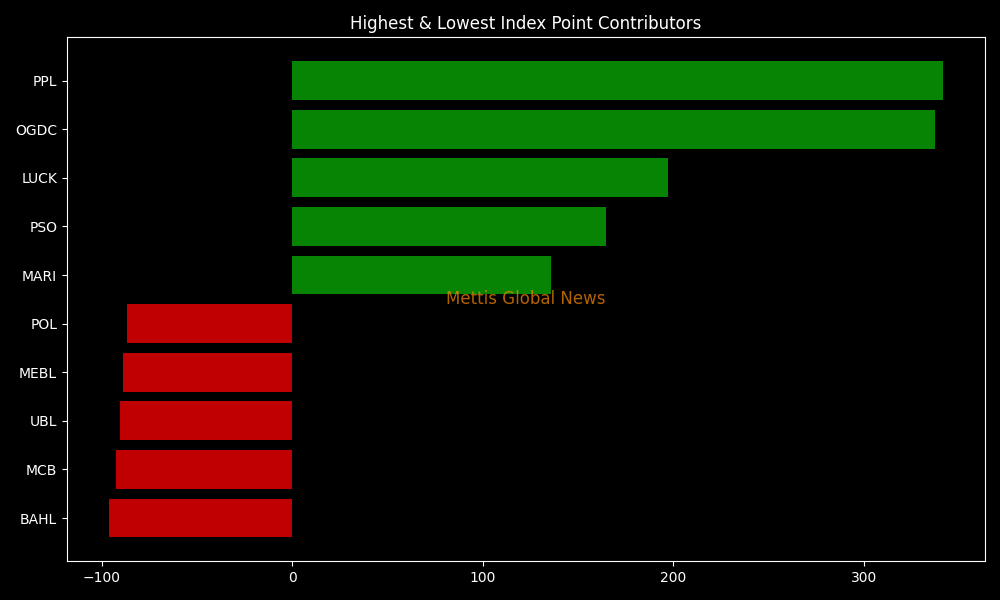Click the 'LUCK' axis label

[x=40, y=179]
